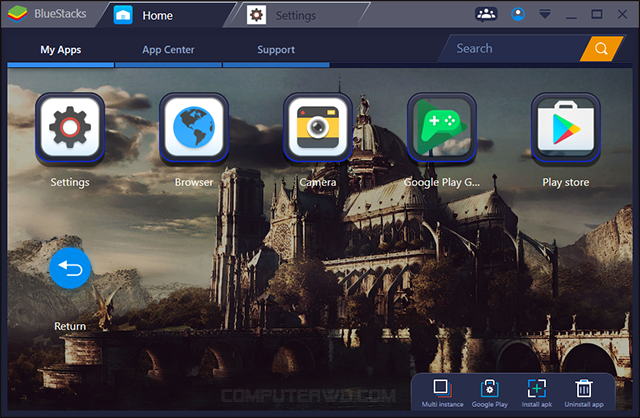The height and width of the screenshot is (418, 640).
Task: Click the Settings tab gear icon
Action: coord(256,15)
